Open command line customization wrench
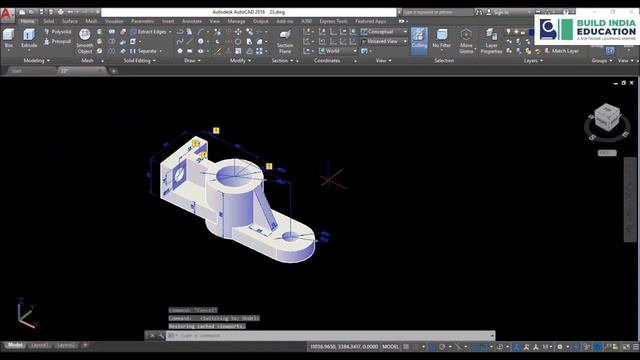The height and width of the screenshot is (360, 640). [x=161, y=336]
